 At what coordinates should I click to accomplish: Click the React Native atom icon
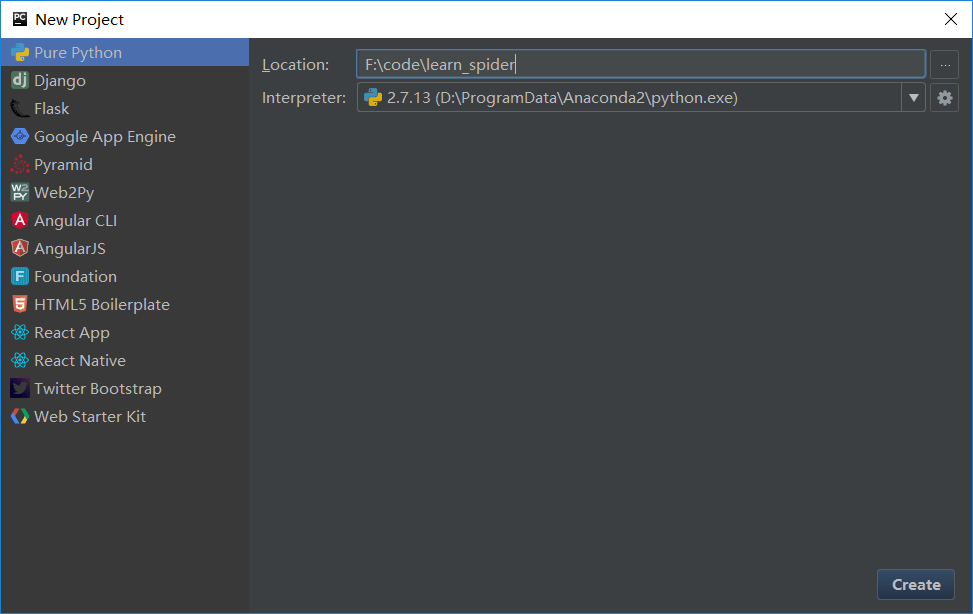click(20, 360)
